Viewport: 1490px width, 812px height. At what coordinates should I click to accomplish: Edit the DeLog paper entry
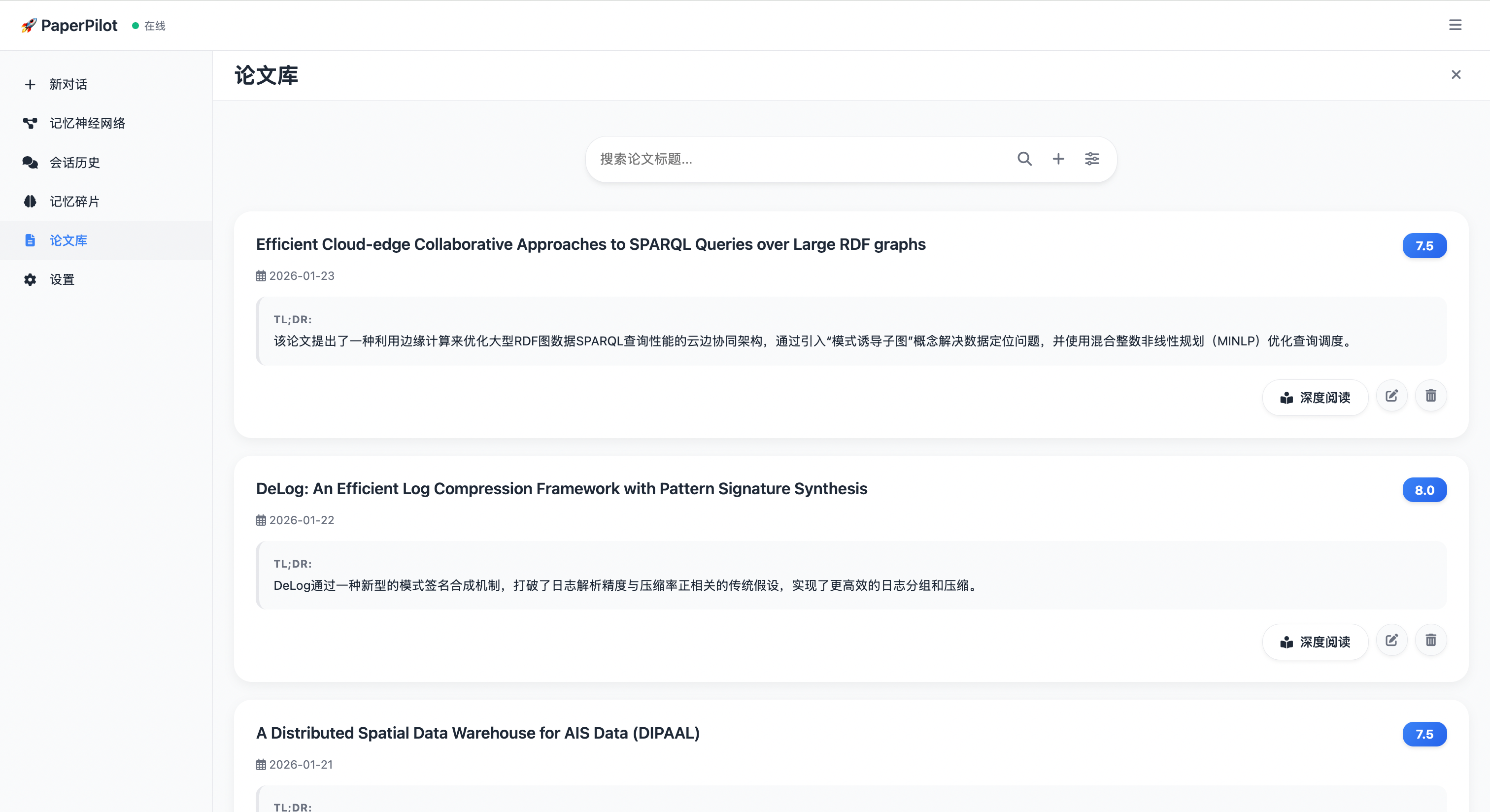pos(1391,640)
